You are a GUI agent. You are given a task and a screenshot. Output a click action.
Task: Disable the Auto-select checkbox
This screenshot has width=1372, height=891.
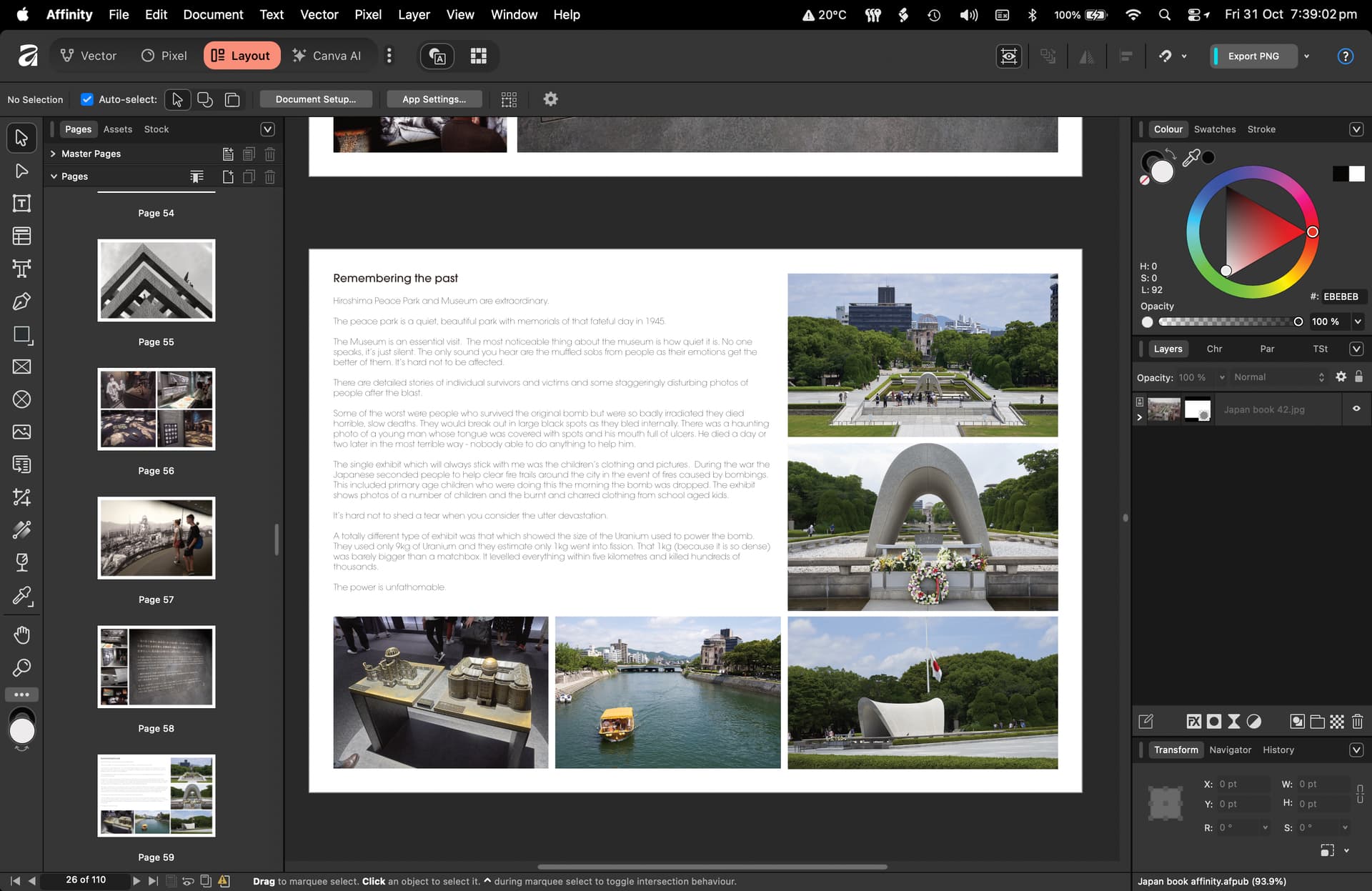coord(86,99)
